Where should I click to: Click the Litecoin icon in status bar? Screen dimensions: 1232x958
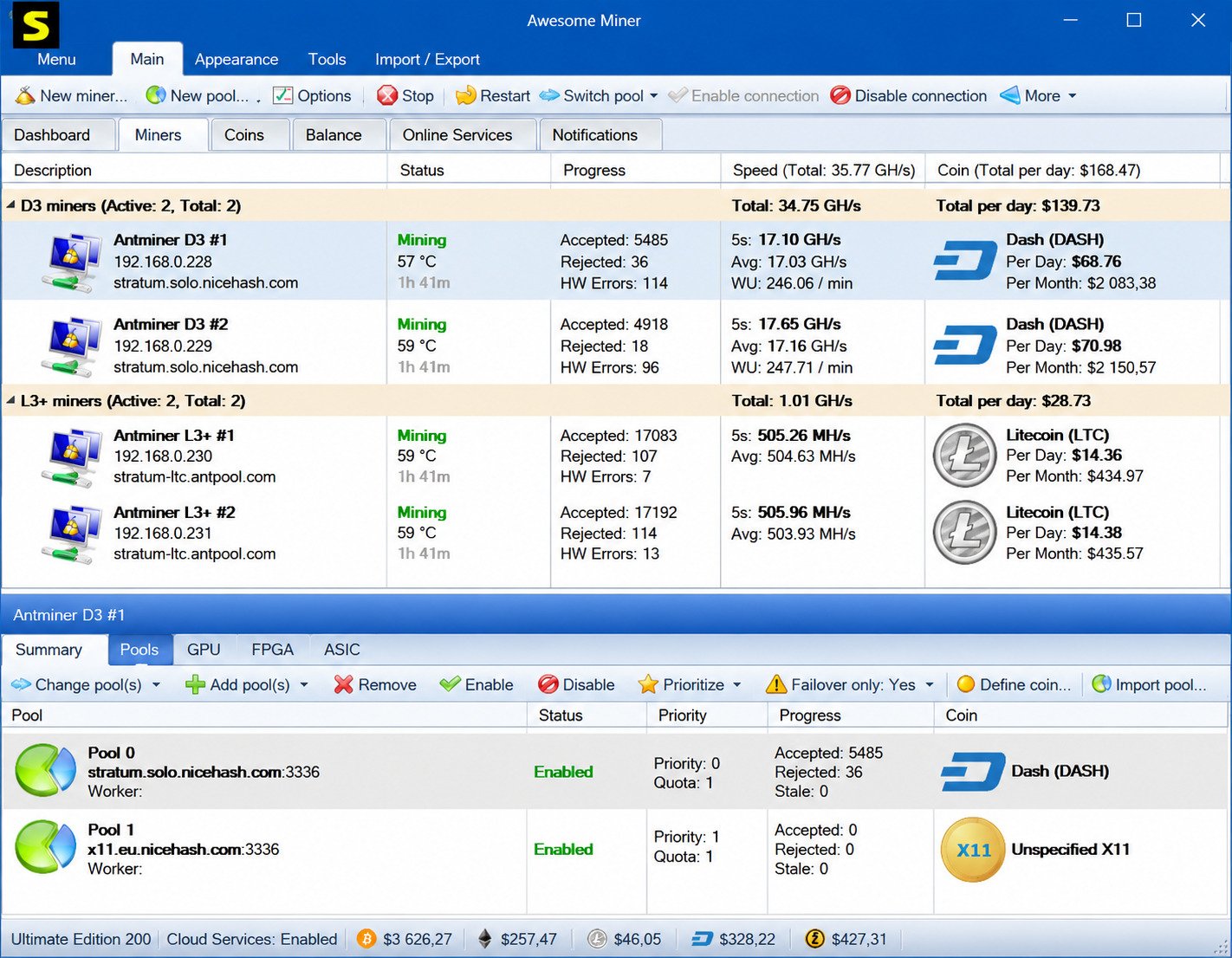(597, 939)
